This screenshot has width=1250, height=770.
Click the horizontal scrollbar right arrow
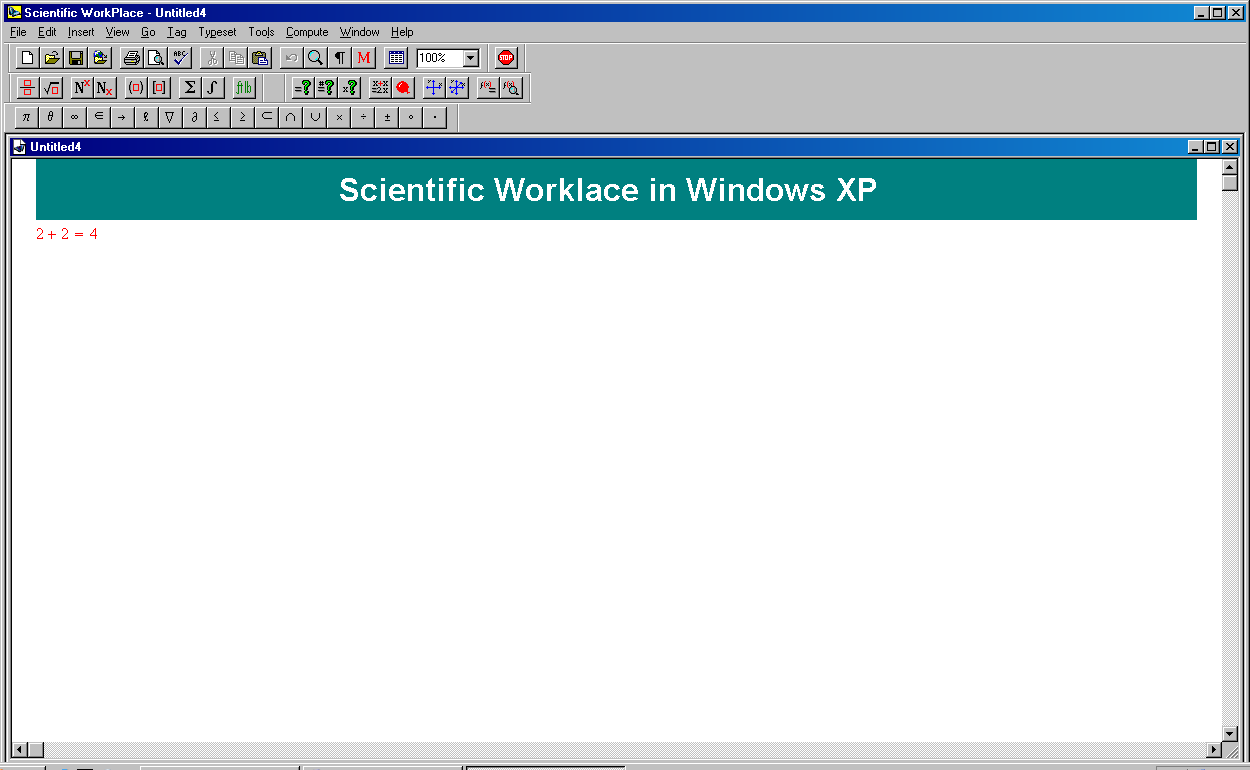point(1214,750)
